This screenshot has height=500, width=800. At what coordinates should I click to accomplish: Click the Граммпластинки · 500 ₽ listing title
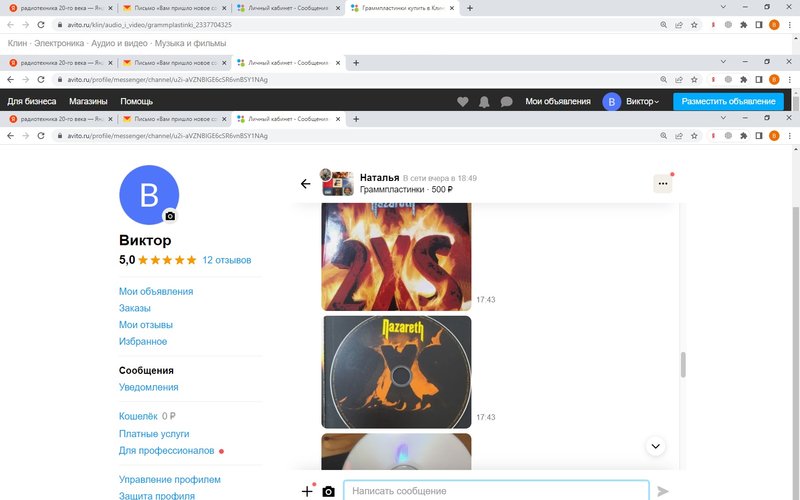click(x=406, y=189)
